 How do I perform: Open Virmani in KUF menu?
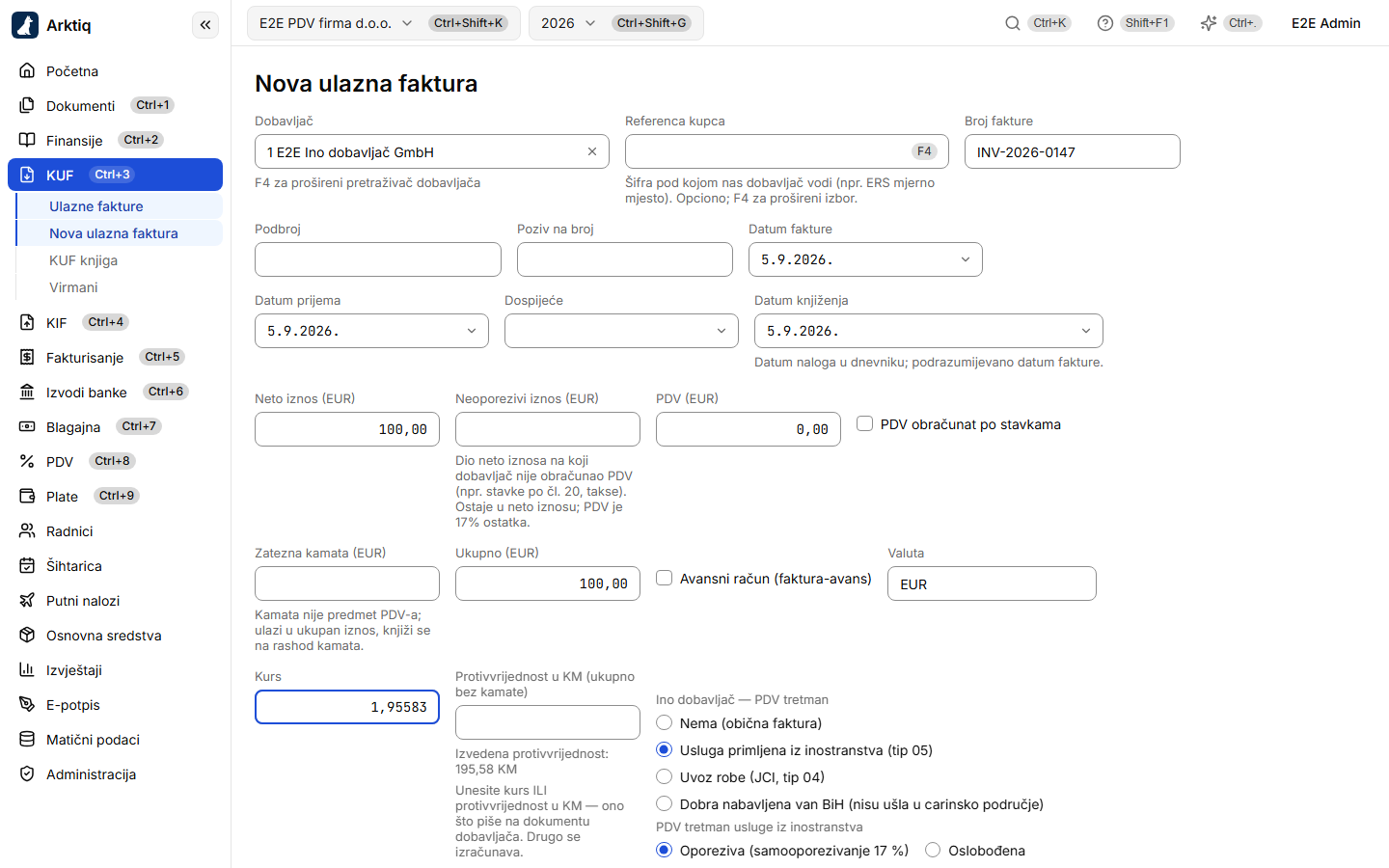tap(120, 287)
